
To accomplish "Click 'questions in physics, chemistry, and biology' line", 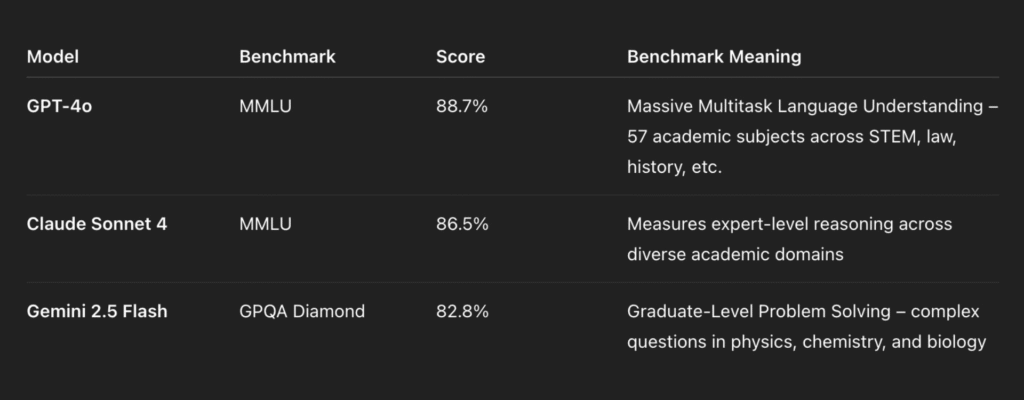I will pos(807,342).
